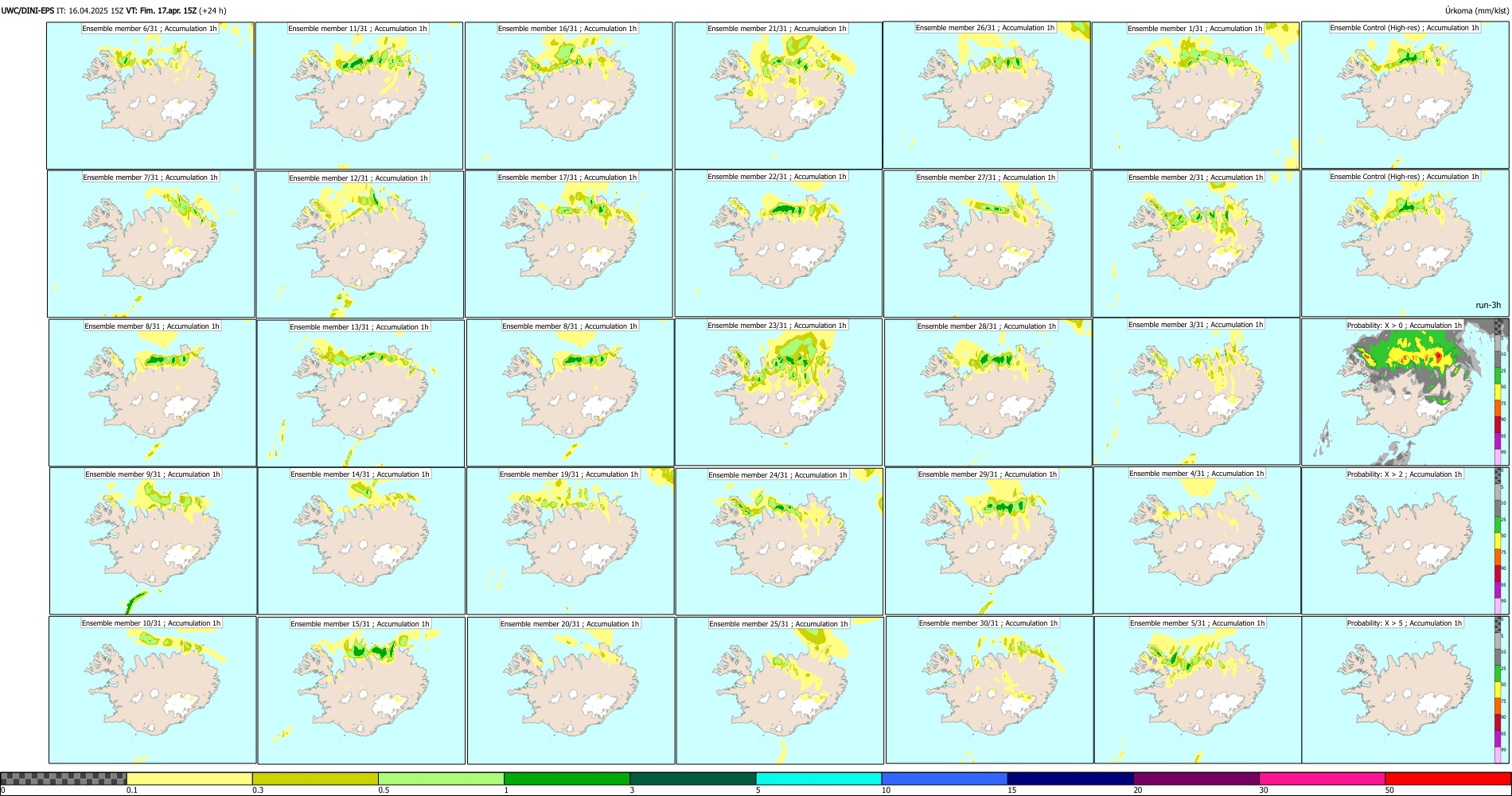Click the purple 20–30 legend swatch

[1196, 778]
